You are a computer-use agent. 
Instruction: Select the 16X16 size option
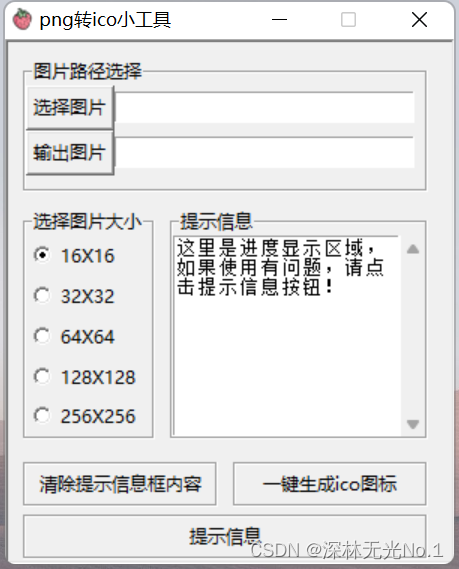click(x=74, y=255)
